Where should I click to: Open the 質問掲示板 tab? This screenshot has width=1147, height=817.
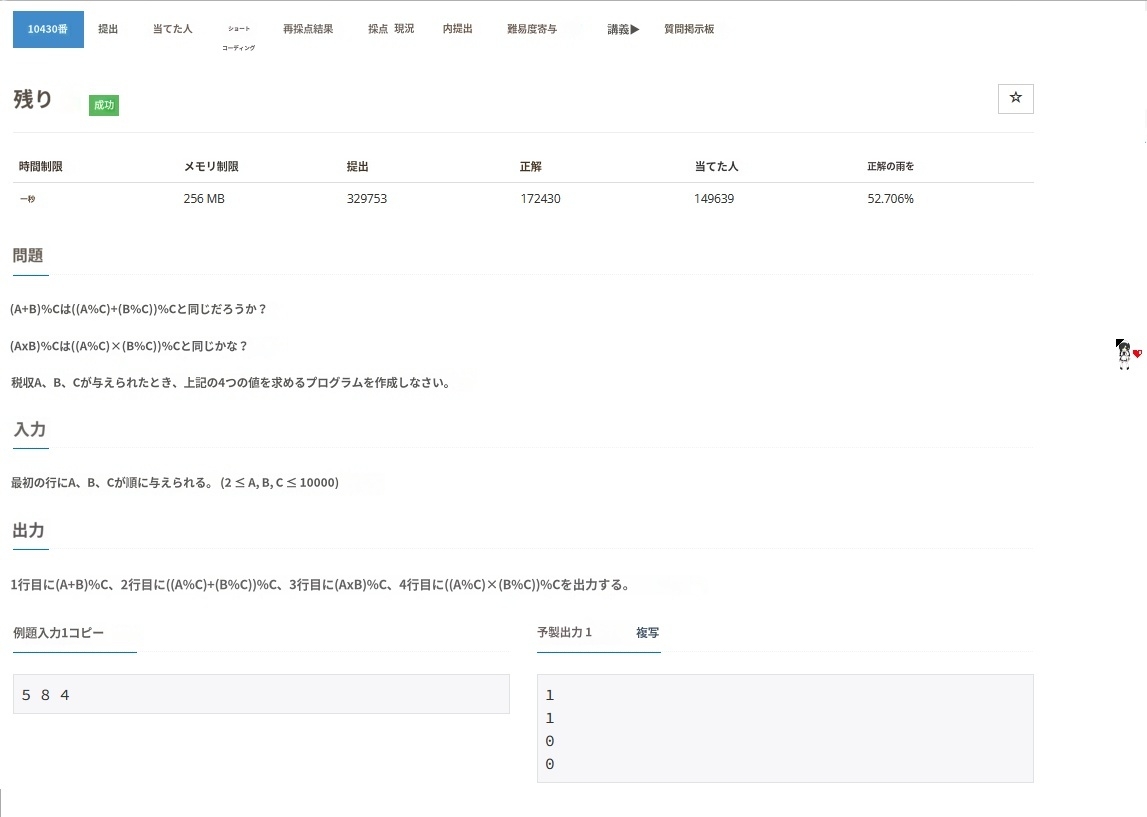click(x=689, y=29)
